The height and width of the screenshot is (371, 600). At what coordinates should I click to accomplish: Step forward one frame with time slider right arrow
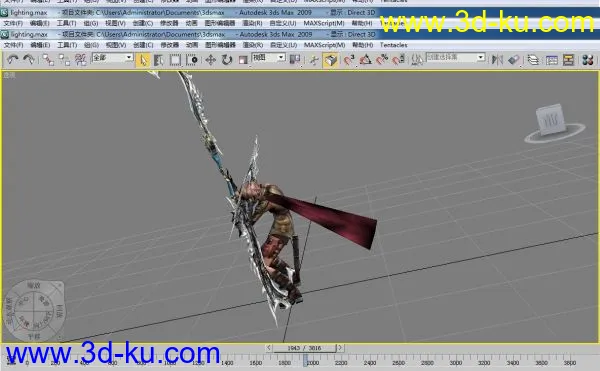340,348
